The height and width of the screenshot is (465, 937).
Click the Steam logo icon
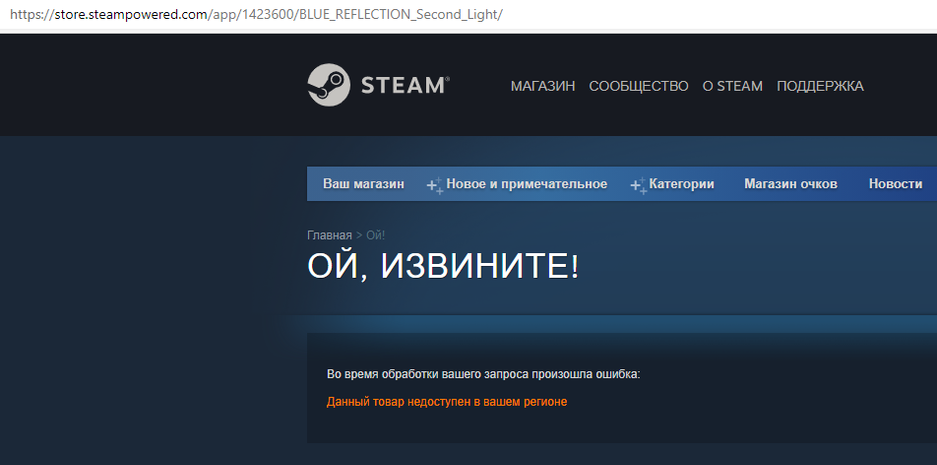coord(328,85)
